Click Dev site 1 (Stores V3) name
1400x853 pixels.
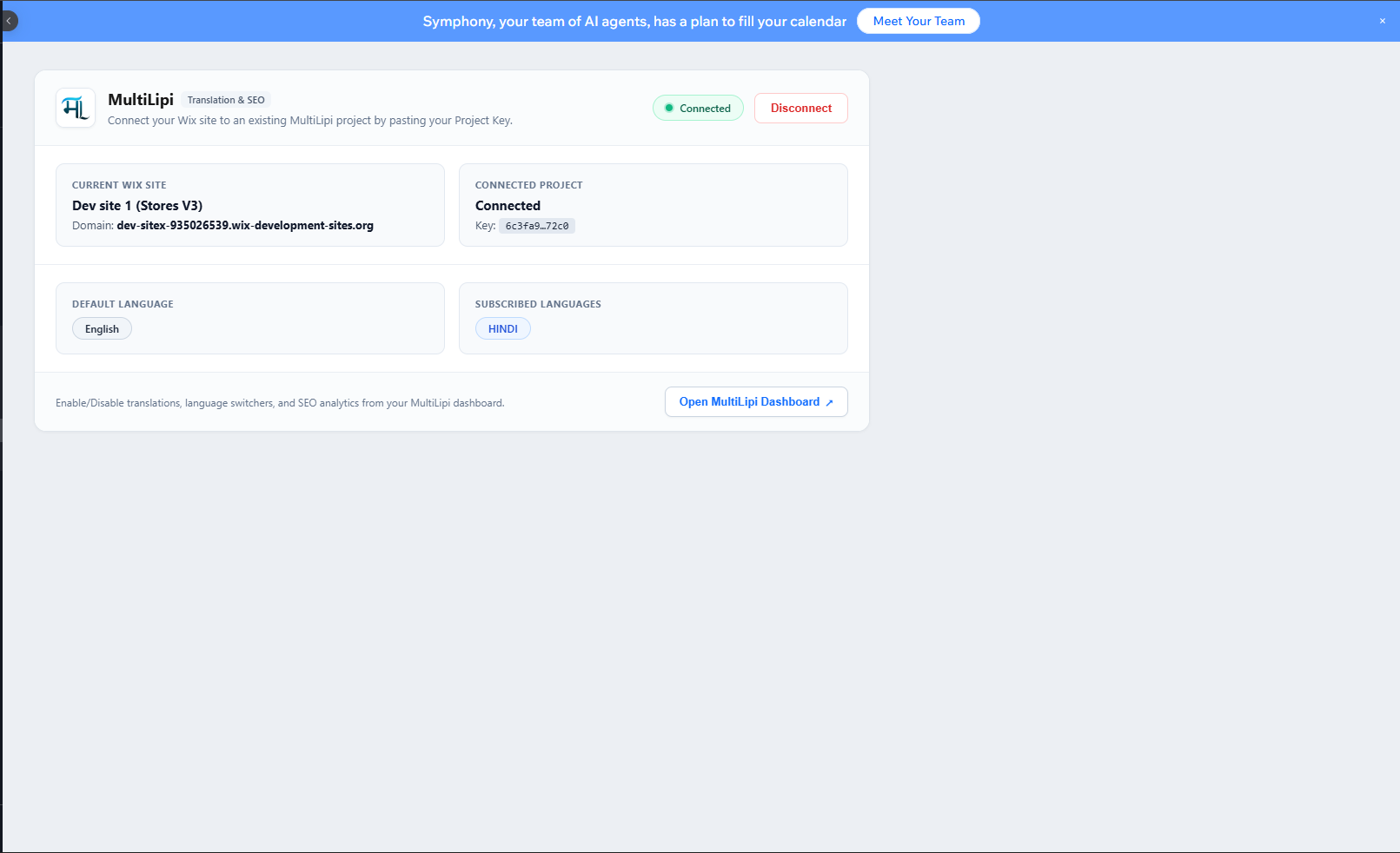point(137,206)
